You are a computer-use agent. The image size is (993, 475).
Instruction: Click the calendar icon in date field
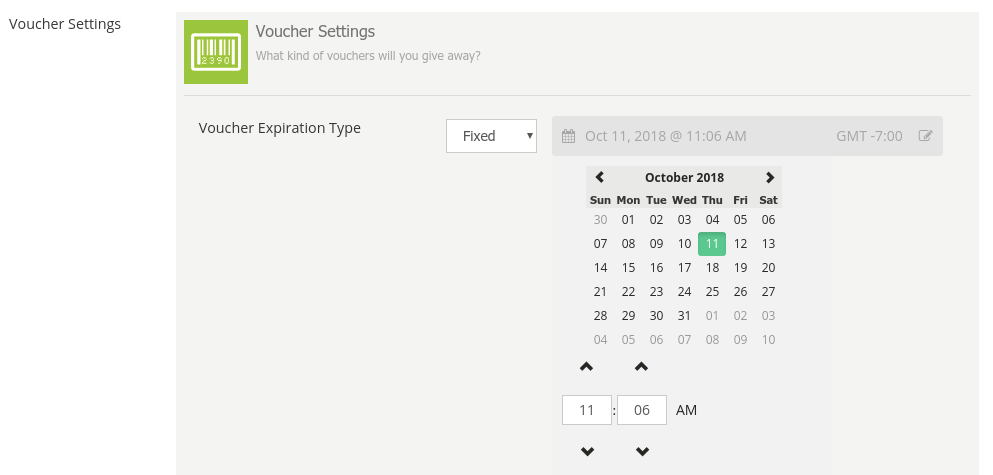(568, 136)
